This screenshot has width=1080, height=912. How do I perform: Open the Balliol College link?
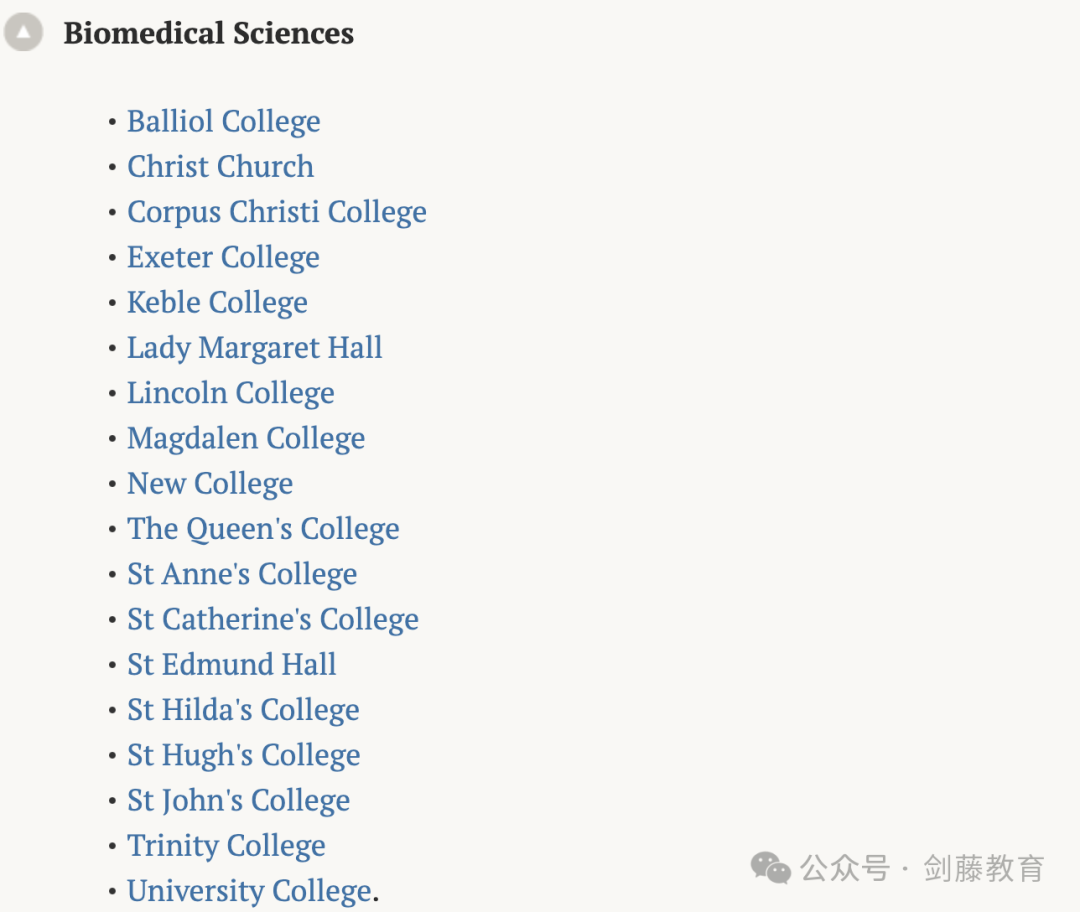[x=224, y=123]
